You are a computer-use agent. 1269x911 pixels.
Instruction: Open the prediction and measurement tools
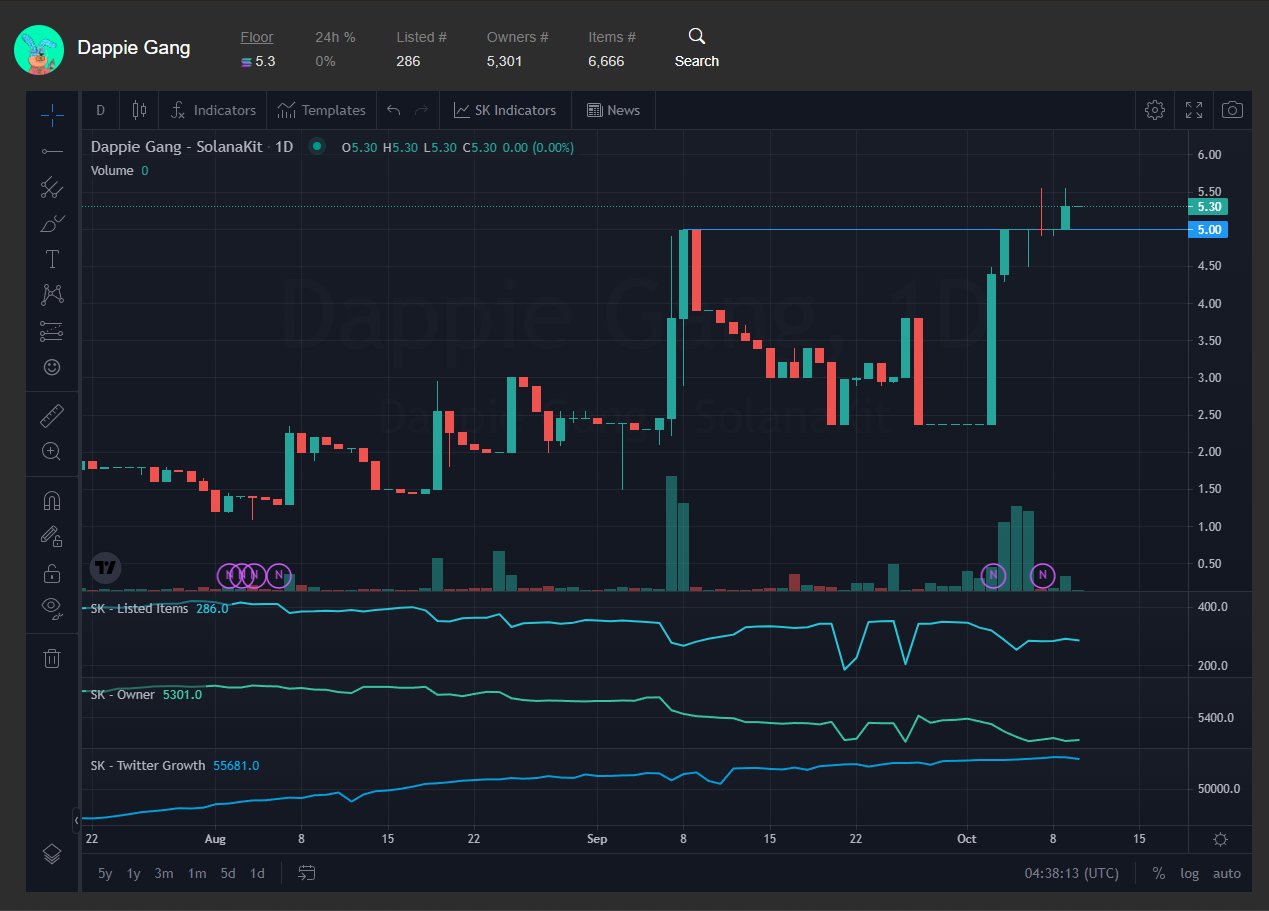52,330
